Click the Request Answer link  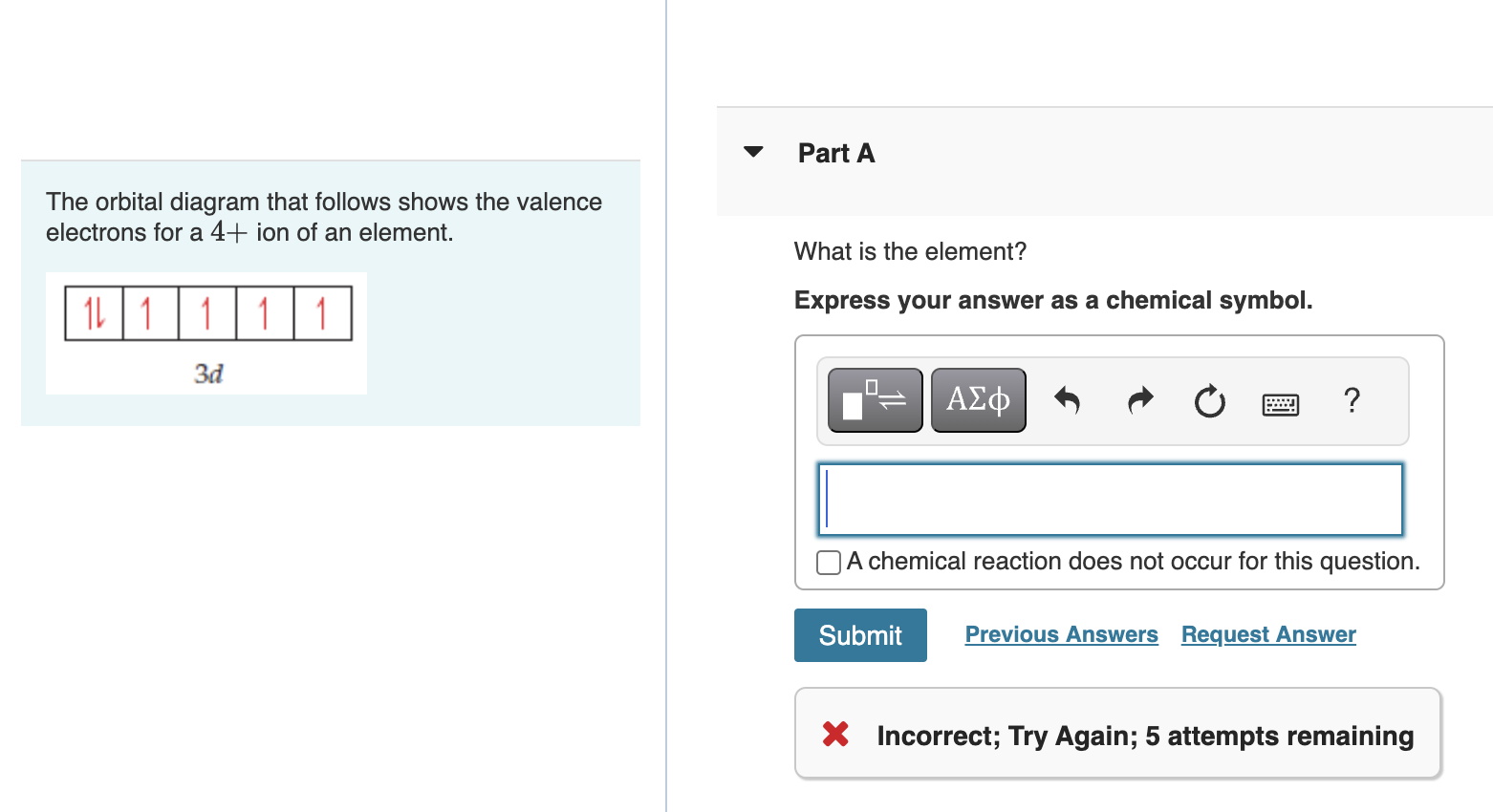[1268, 634]
